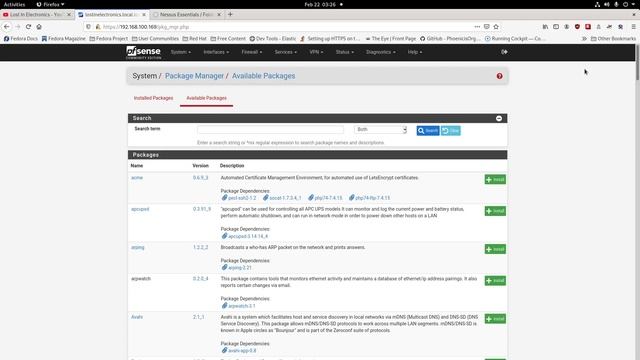Open the Avahi package link
The width and height of the screenshot is (640, 360).
(x=137, y=317)
